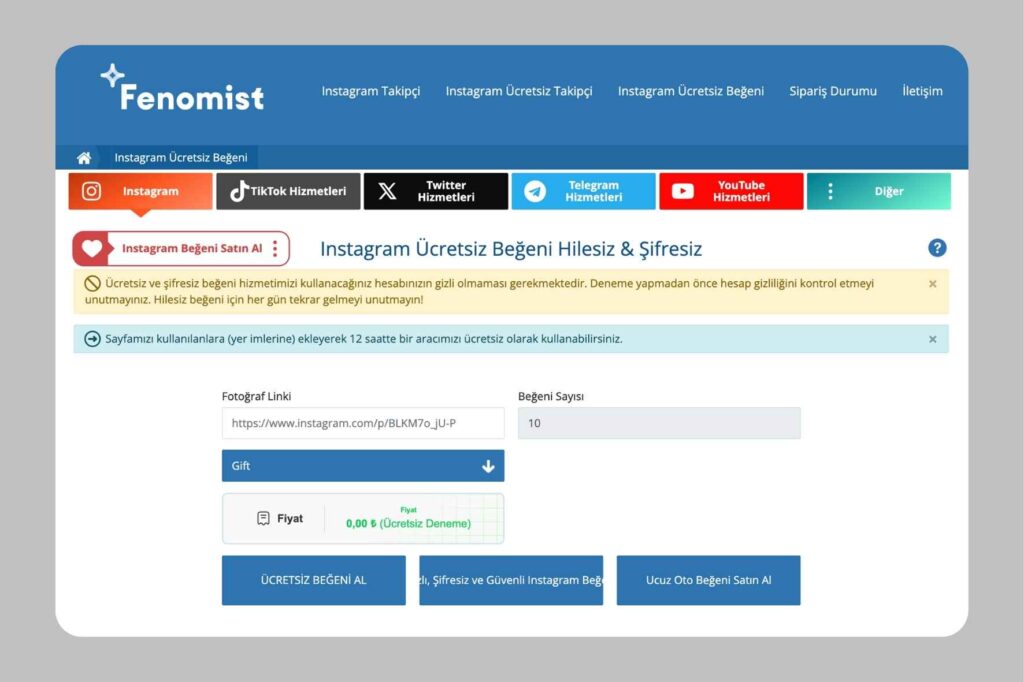1024x682 pixels.
Task: Click Instagram Beğeni Satın Al button
Action: click(181, 248)
